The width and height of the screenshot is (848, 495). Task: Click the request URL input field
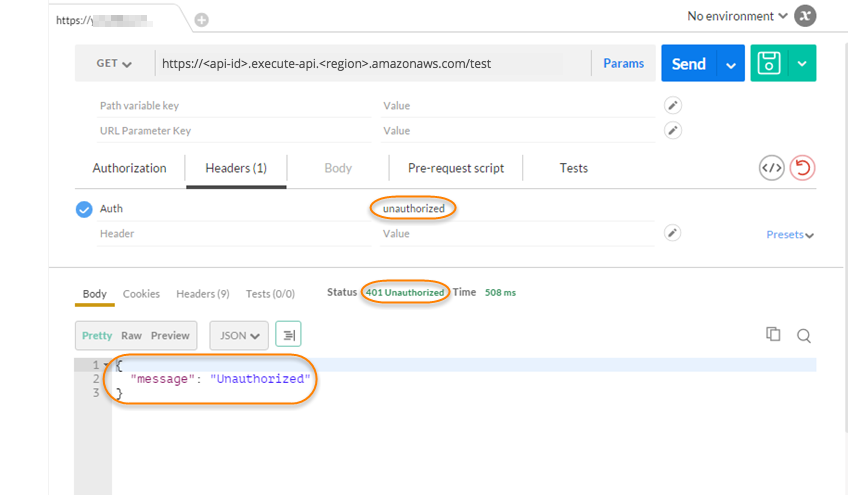[x=370, y=64]
